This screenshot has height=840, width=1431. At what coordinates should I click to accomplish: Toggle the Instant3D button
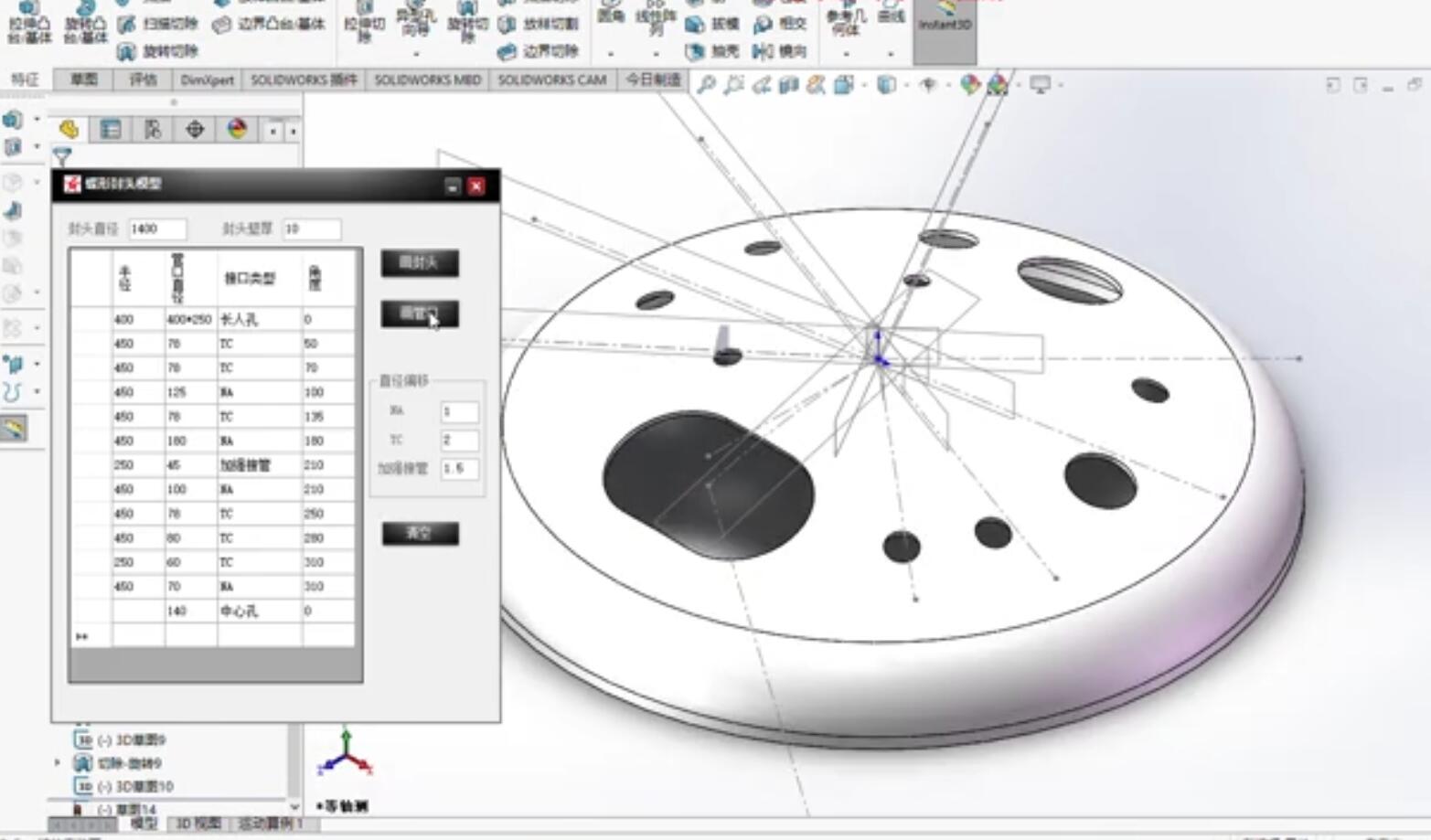click(945, 25)
